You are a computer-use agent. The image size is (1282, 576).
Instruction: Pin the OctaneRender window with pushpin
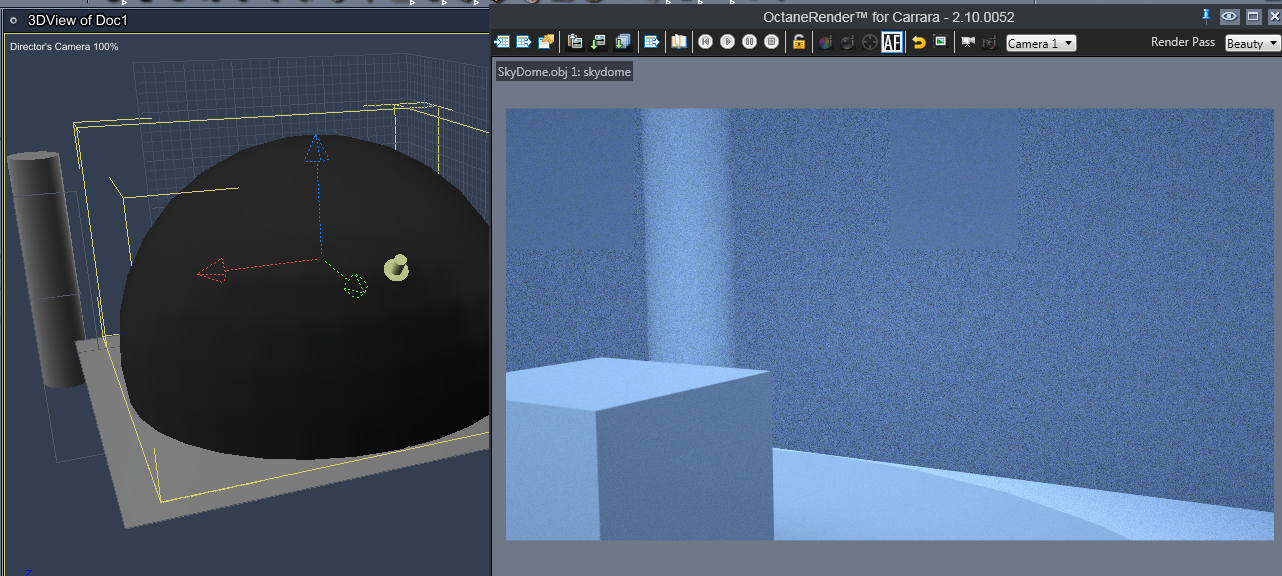point(1206,15)
